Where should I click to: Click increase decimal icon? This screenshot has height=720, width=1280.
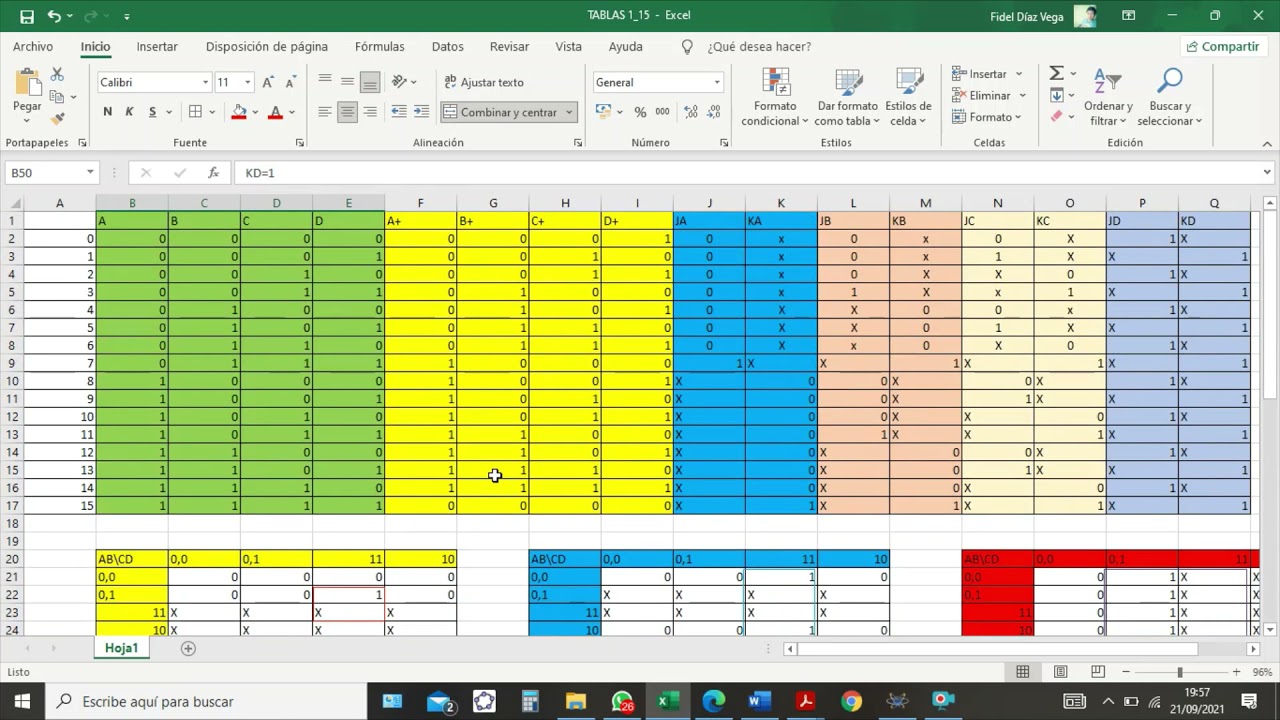click(689, 112)
